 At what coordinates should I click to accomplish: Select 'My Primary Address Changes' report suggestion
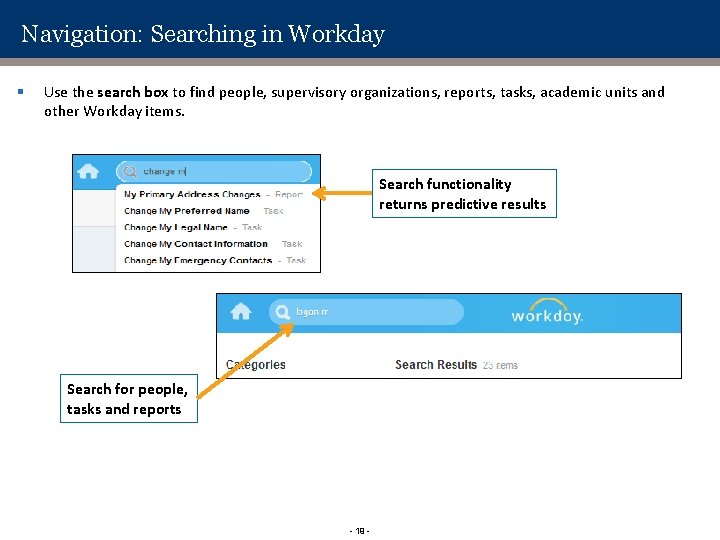tap(213, 194)
